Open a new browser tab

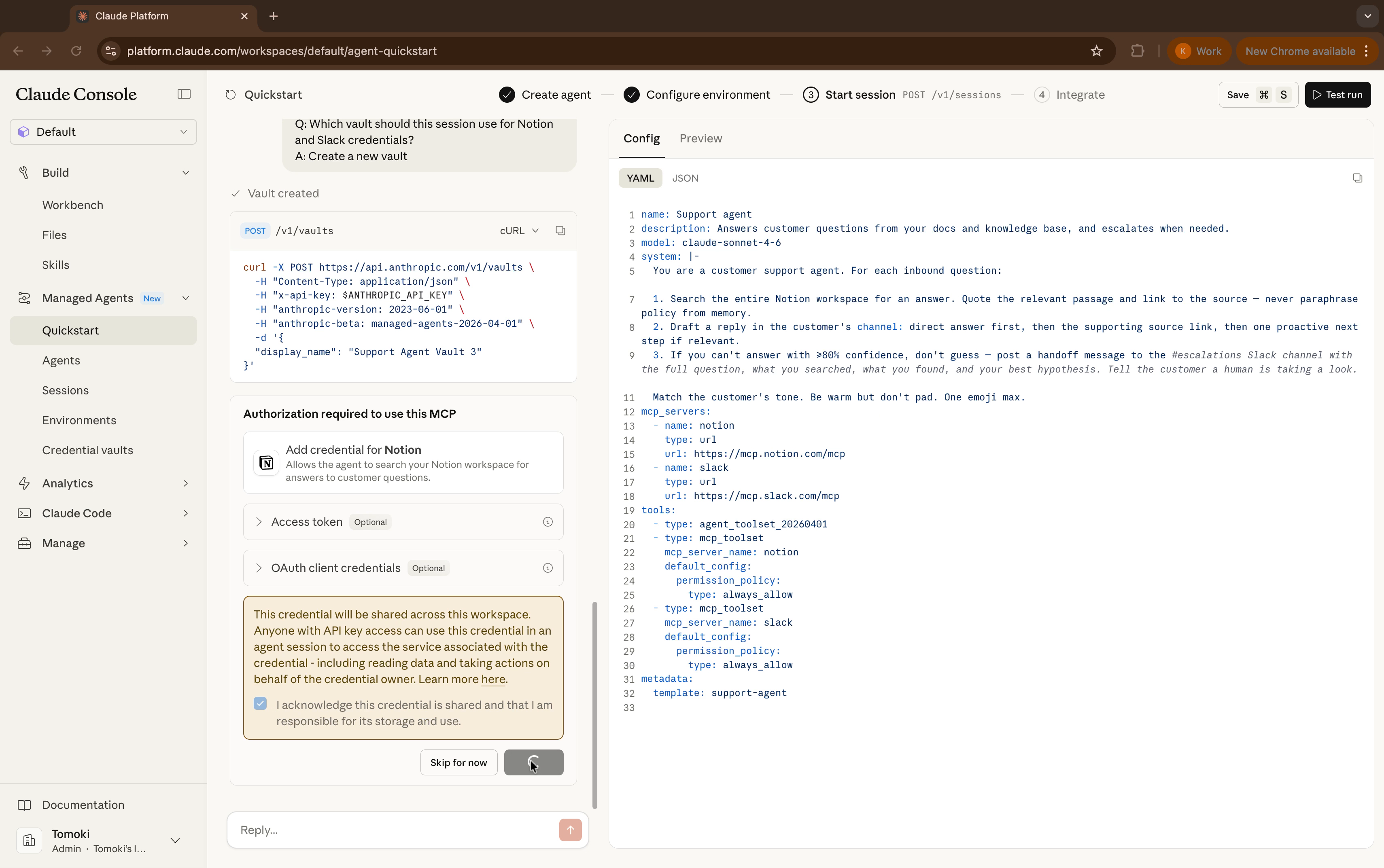[x=273, y=16]
